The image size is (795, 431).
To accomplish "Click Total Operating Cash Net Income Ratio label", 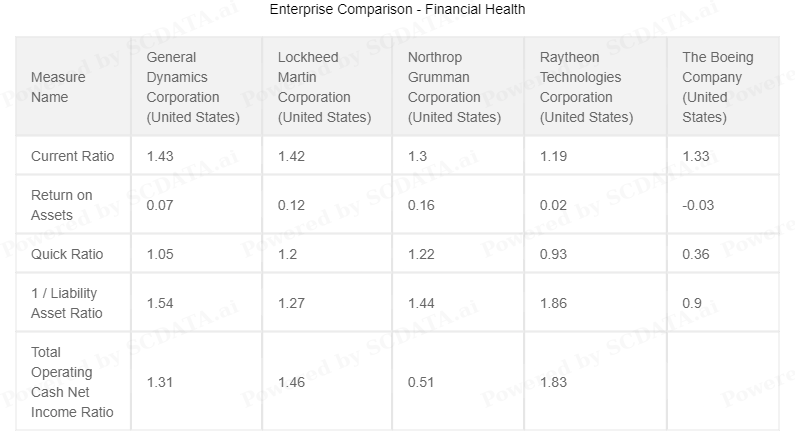I will click(72, 382).
